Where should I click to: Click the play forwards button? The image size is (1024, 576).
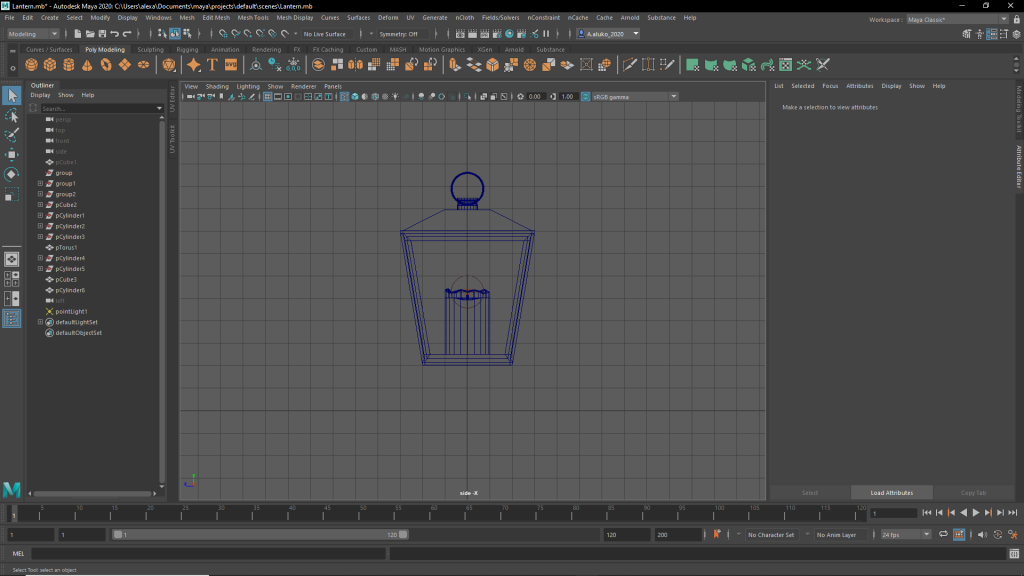click(976, 513)
